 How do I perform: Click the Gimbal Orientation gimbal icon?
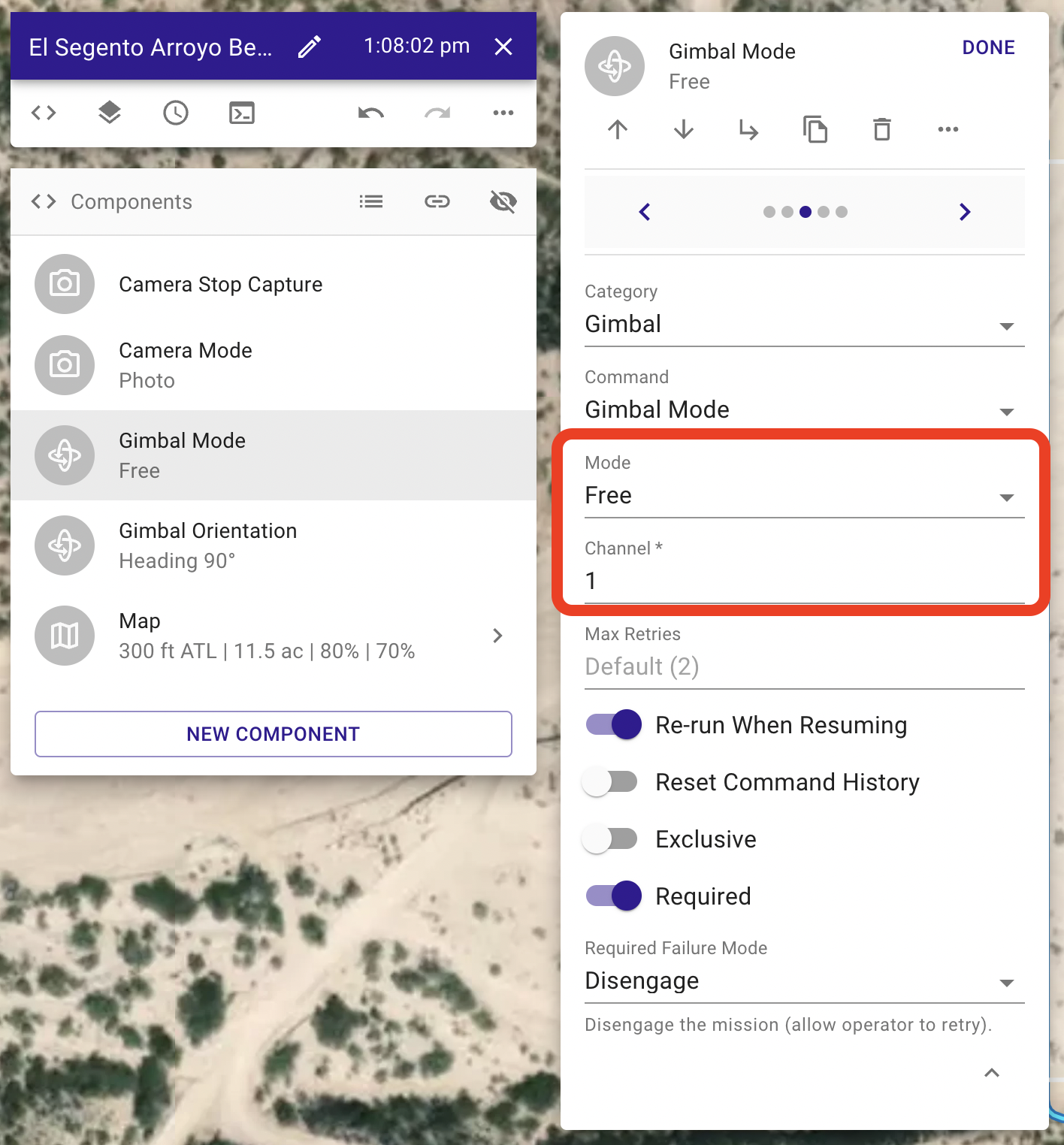click(x=65, y=545)
